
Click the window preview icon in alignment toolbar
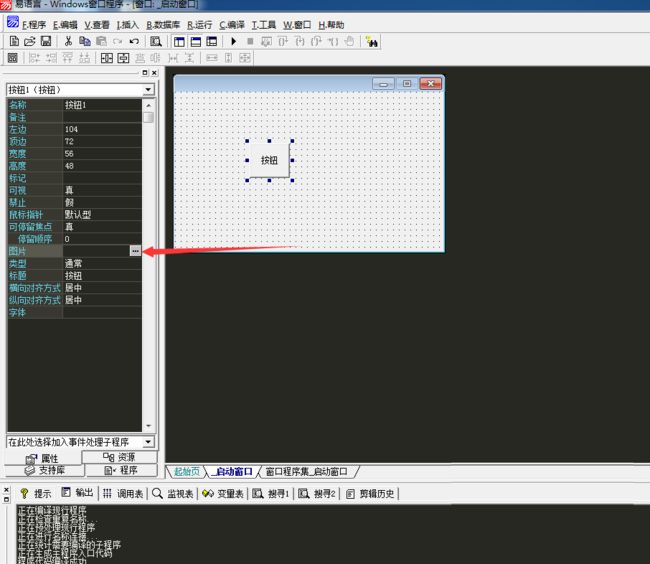[x=13, y=58]
